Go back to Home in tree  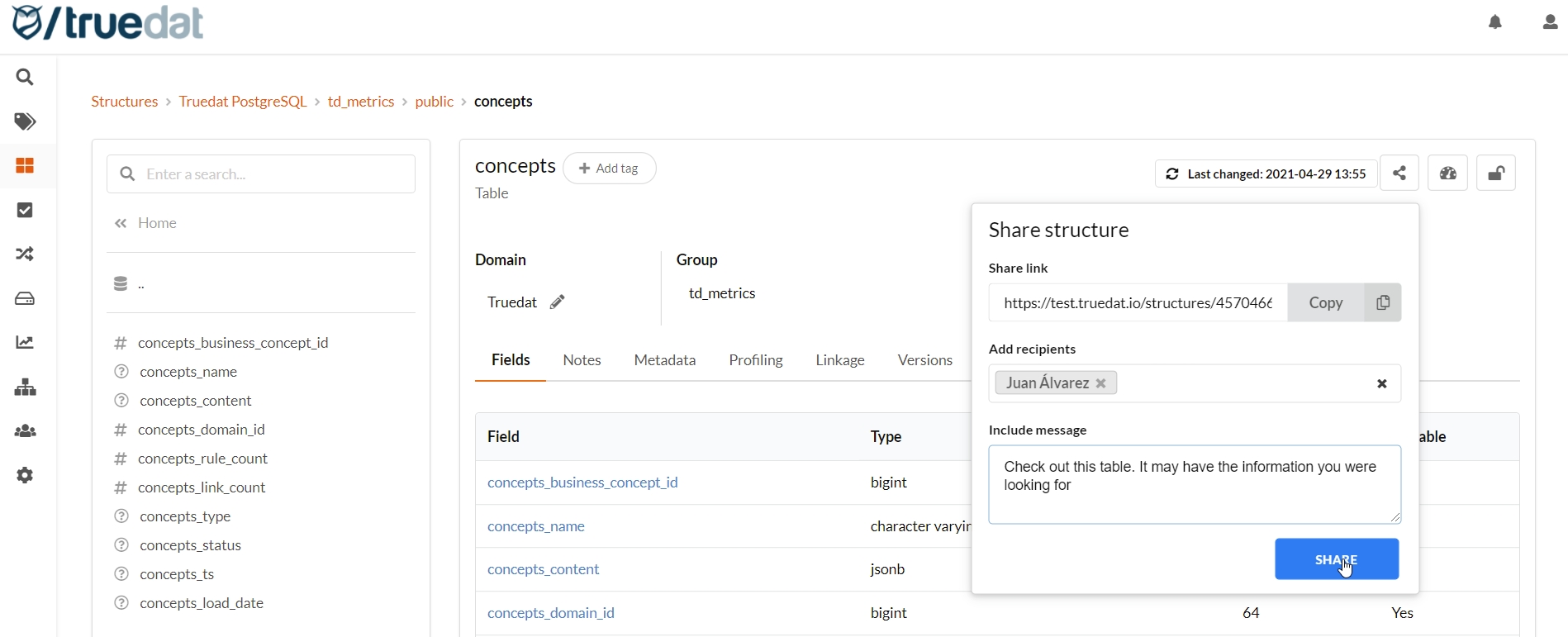[x=157, y=223]
